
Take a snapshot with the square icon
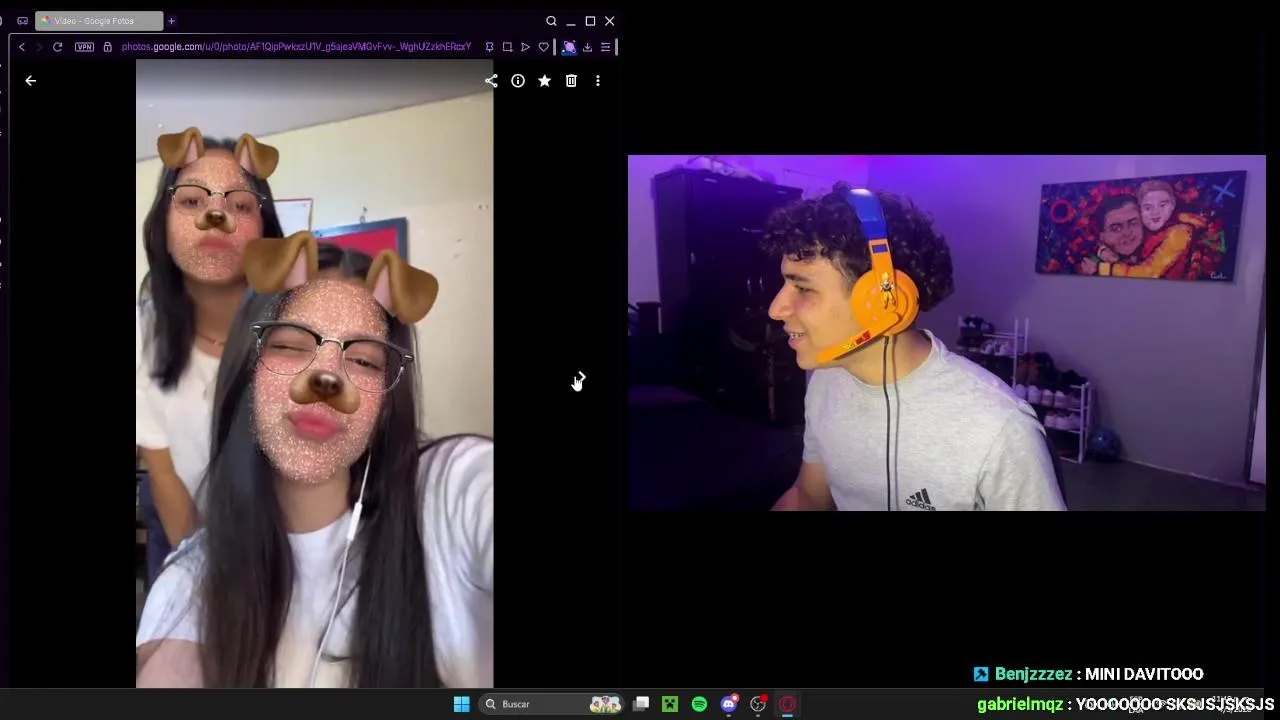pos(507,47)
